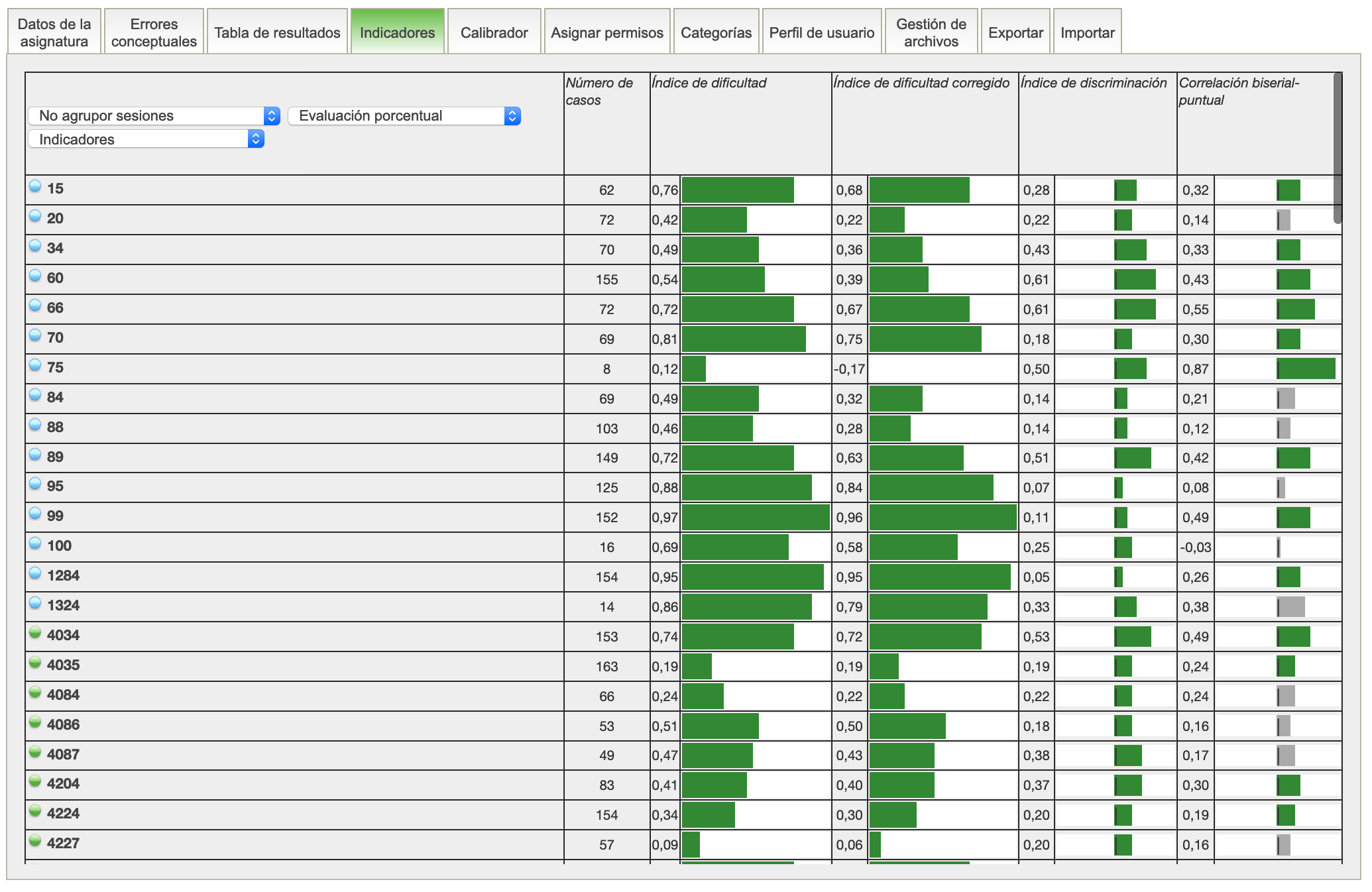Click the 'Número de casos' column header

[x=599, y=91]
